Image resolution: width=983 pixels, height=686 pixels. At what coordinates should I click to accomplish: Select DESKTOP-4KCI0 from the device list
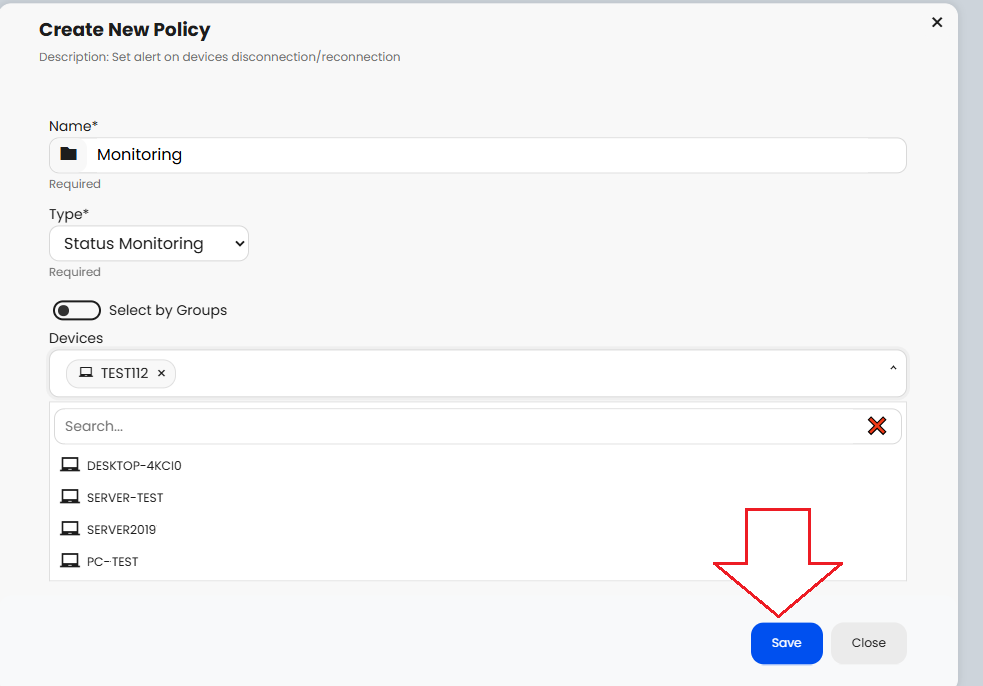coord(134,465)
